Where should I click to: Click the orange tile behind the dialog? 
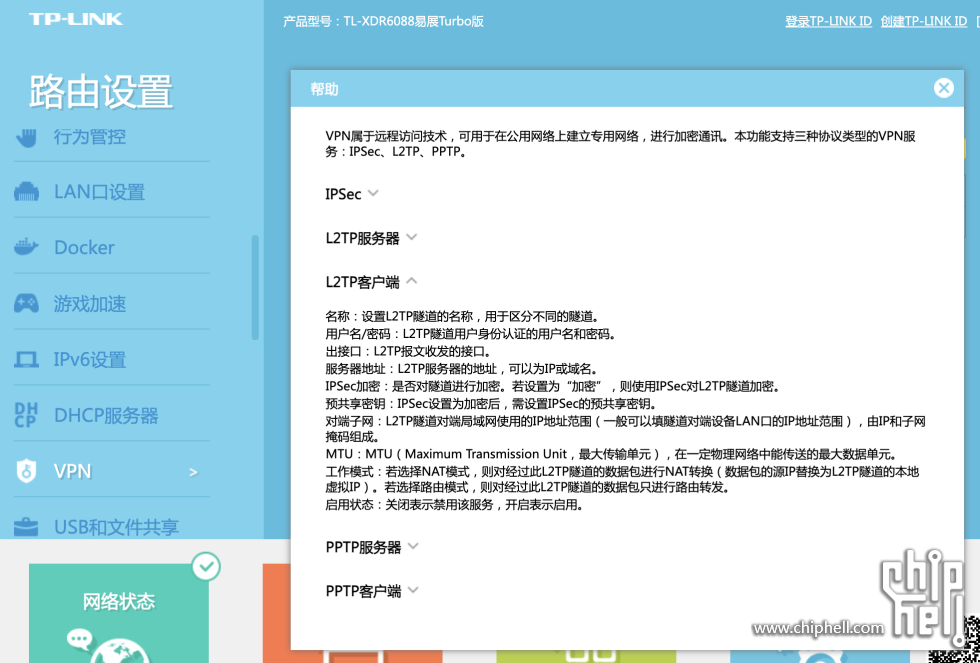click(277, 613)
